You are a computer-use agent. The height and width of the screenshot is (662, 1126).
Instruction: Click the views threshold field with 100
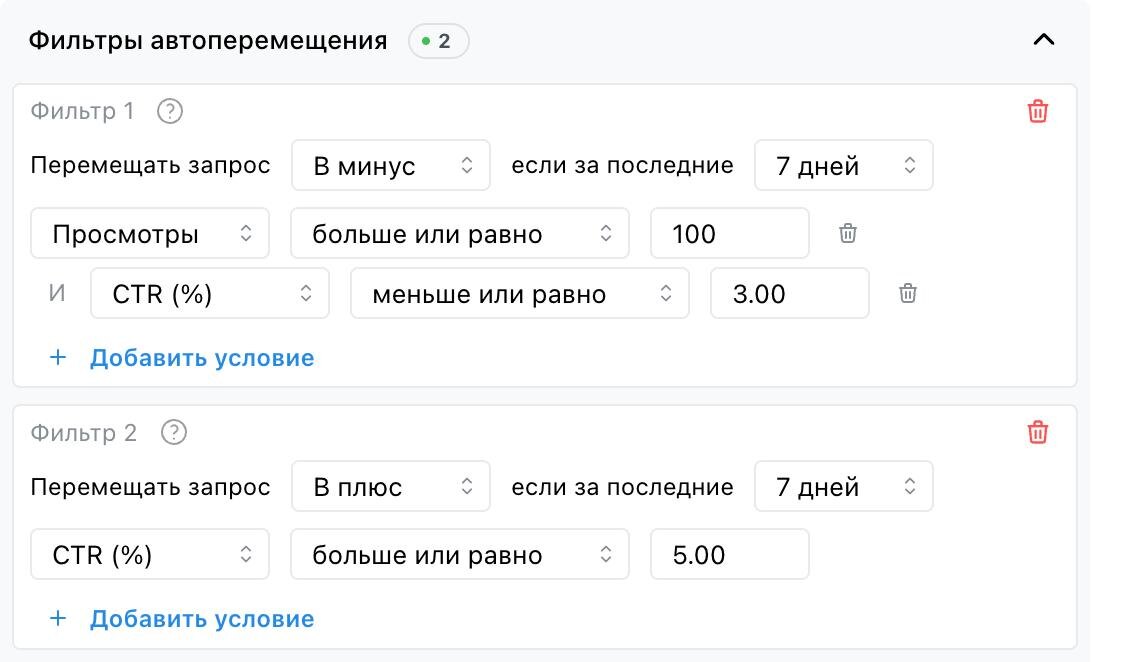click(x=729, y=234)
